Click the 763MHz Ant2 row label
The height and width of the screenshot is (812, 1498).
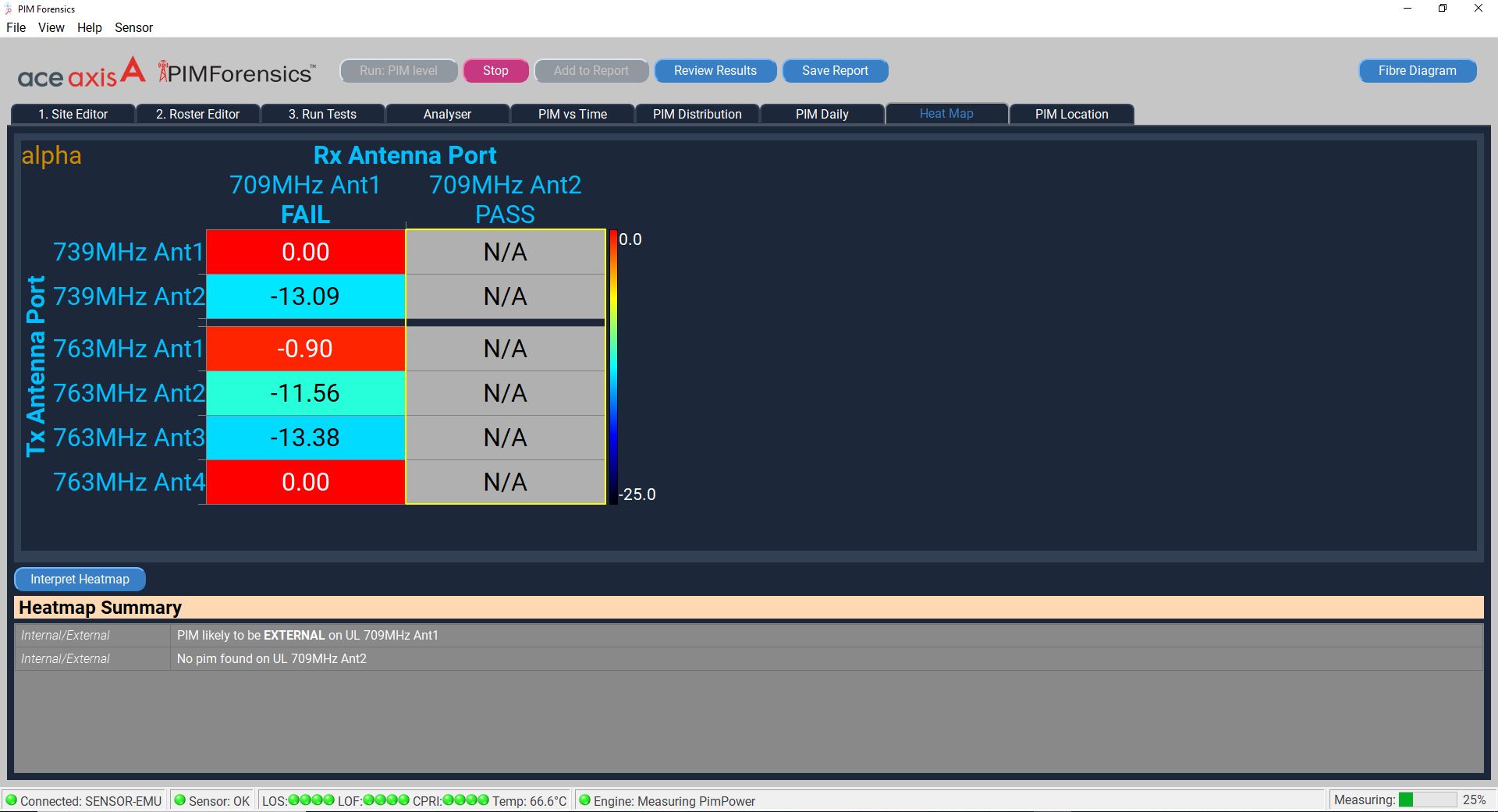[x=129, y=393]
